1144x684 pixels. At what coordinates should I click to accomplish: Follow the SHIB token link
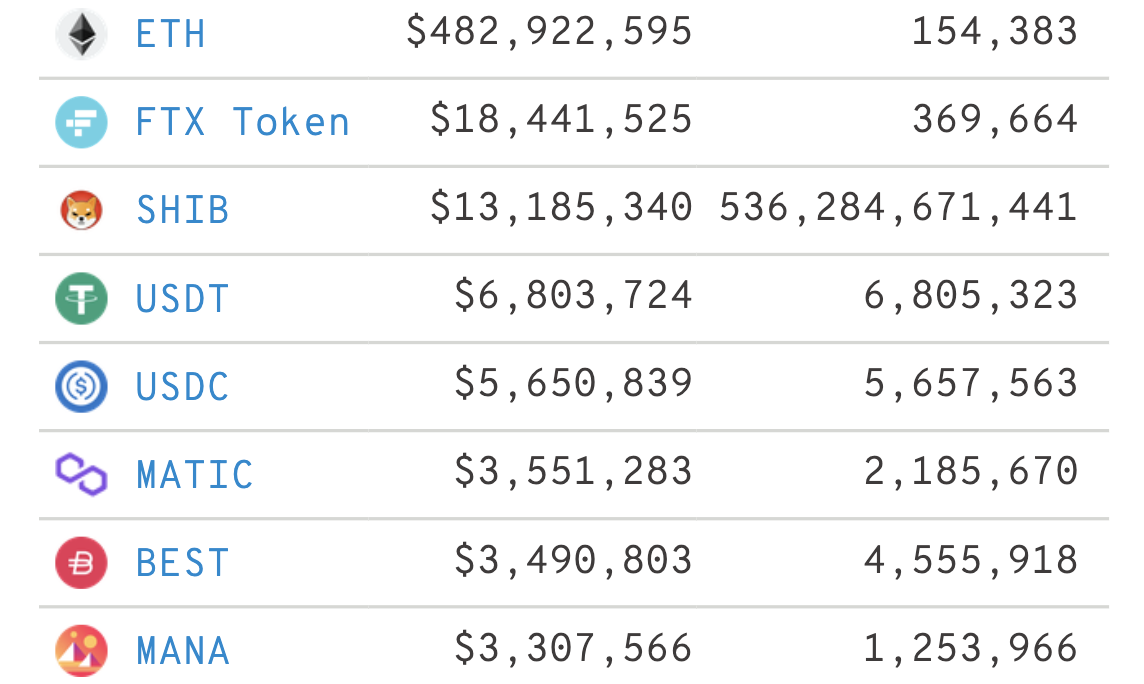pyautogui.click(x=183, y=210)
